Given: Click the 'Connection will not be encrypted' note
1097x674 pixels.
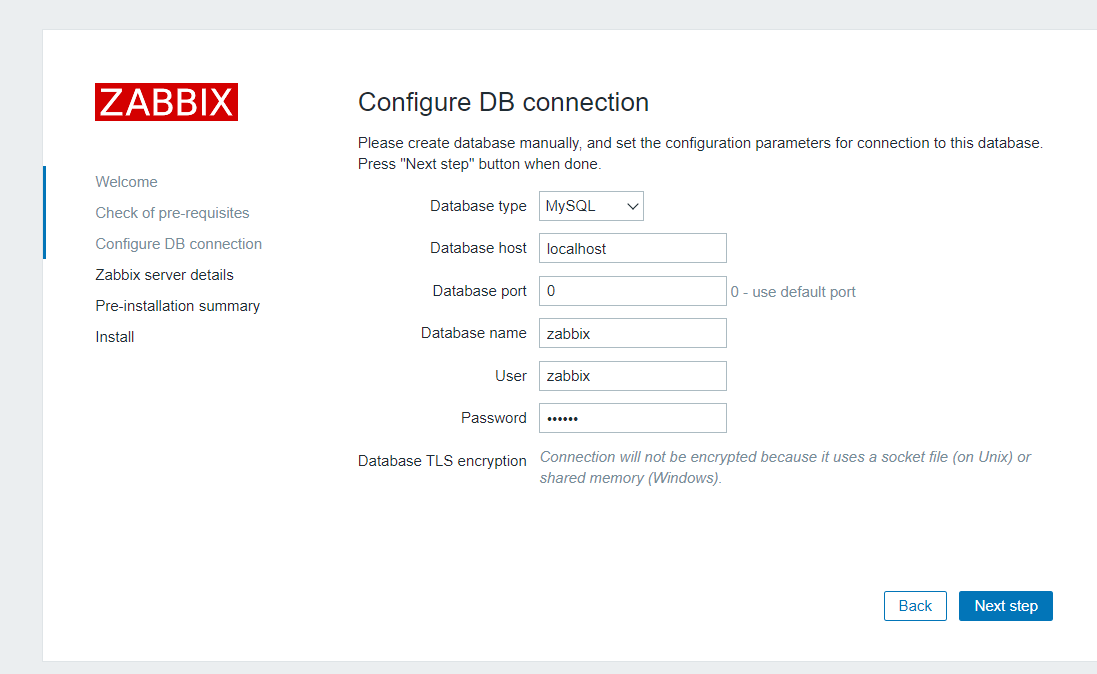Looking at the screenshot, I should (x=785, y=468).
